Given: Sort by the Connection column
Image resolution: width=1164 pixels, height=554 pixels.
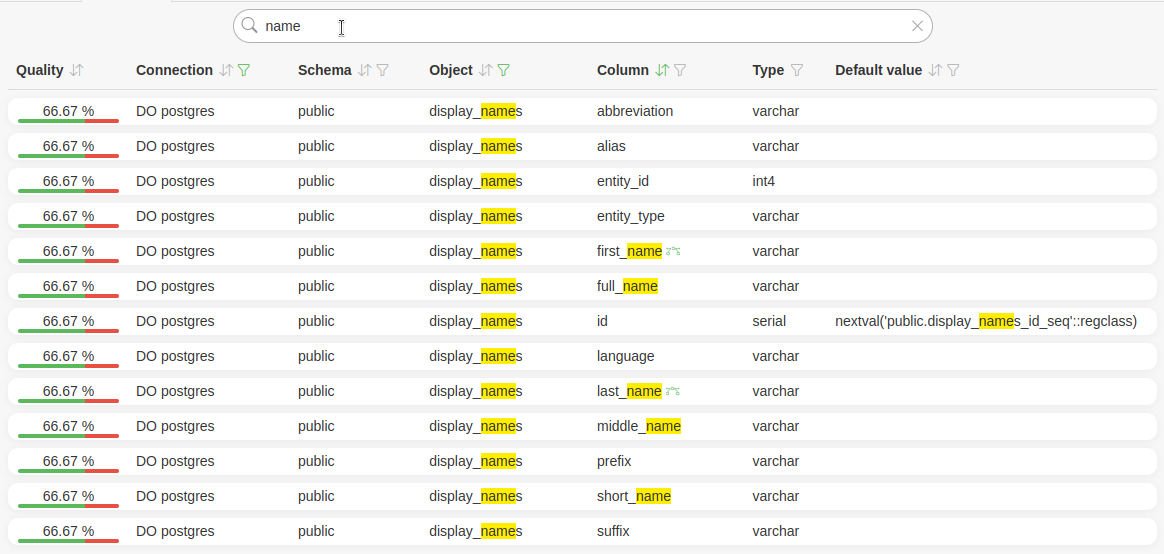Looking at the screenshot, I should click(x=226, y=71).
